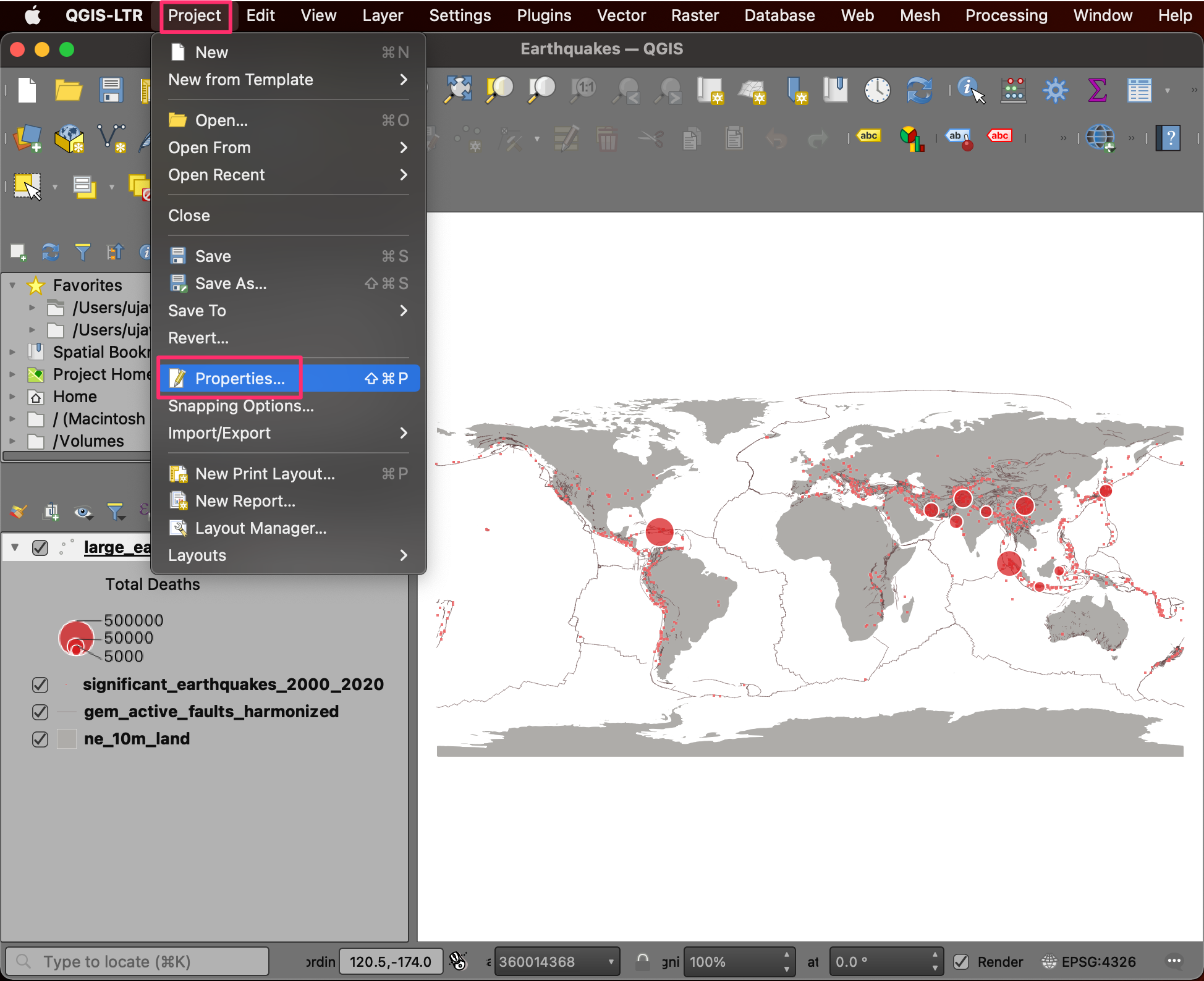This screenshot has width=1204, height=981.
Task: Choose Layout Manager... entry
Action: [x=289, y=528]
